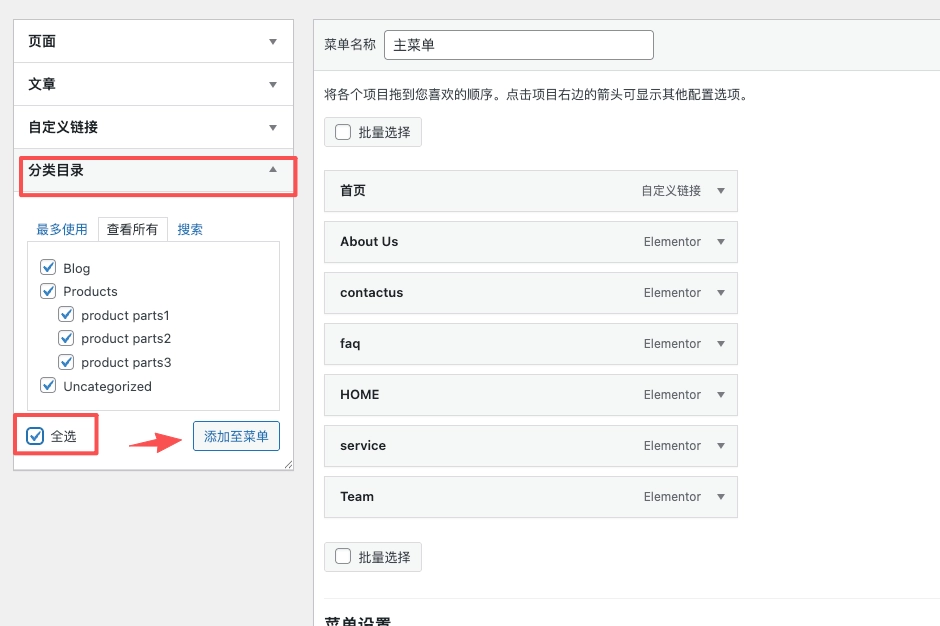Open options for Team menu item
Viewport: 940px width, 626px height.
click(x=721, y=496)
